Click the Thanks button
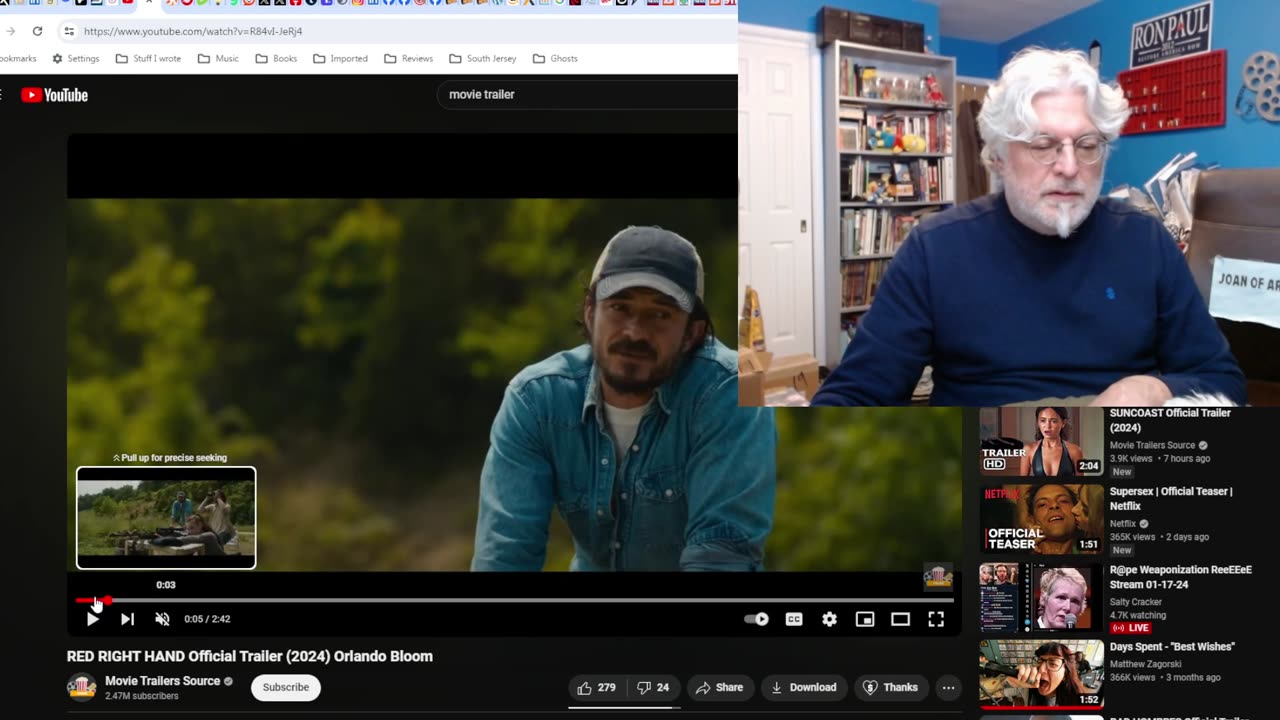This screenshot has height=720, width=1280. [890, 687]
